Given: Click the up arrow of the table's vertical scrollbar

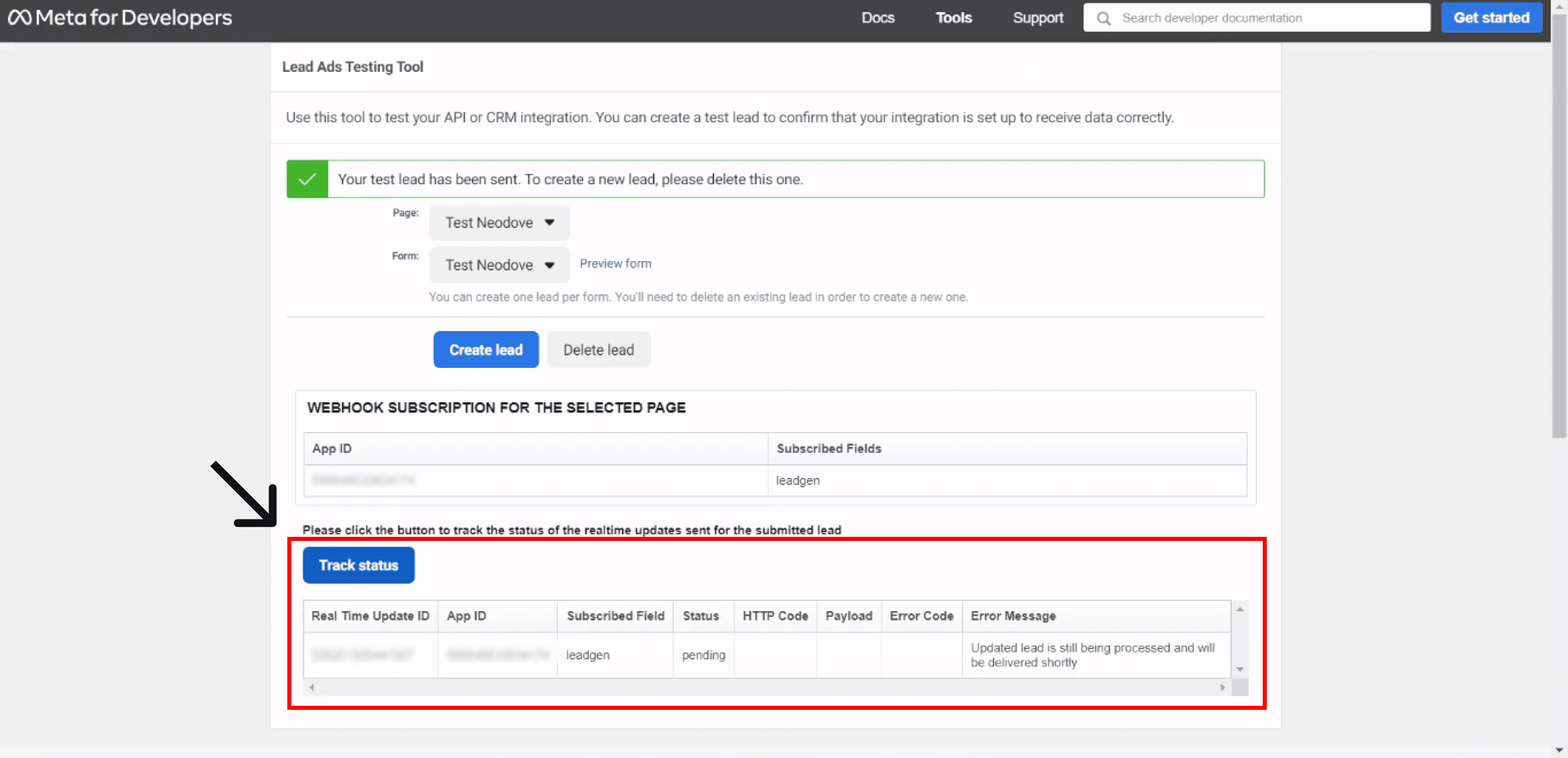Looking at the screenshot, I should point(1240,609).
